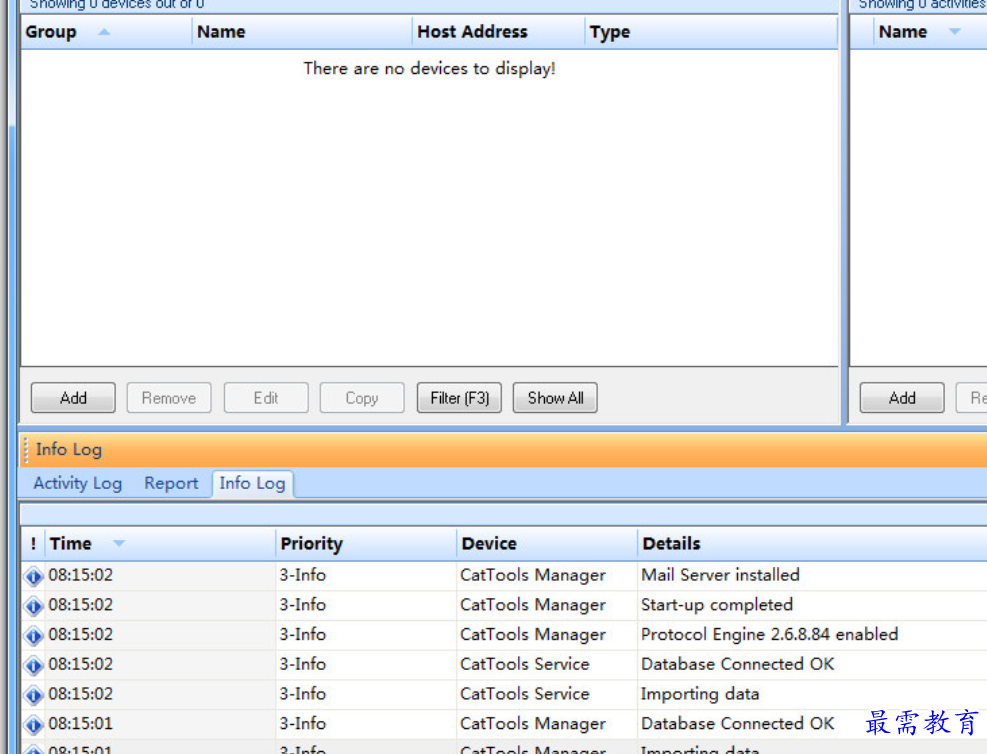Screen dimensions: 987x754
Task: Click info icon on CatTools Service Importing data row
Action: point(33,694)
